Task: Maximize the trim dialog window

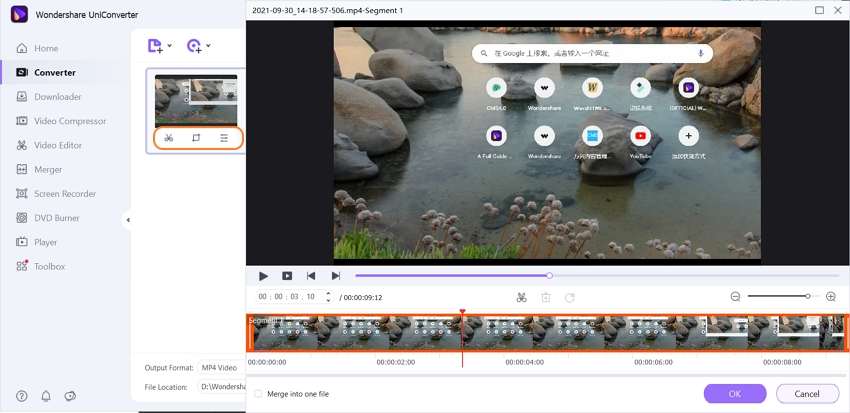Action: click(x=820, y=10)
